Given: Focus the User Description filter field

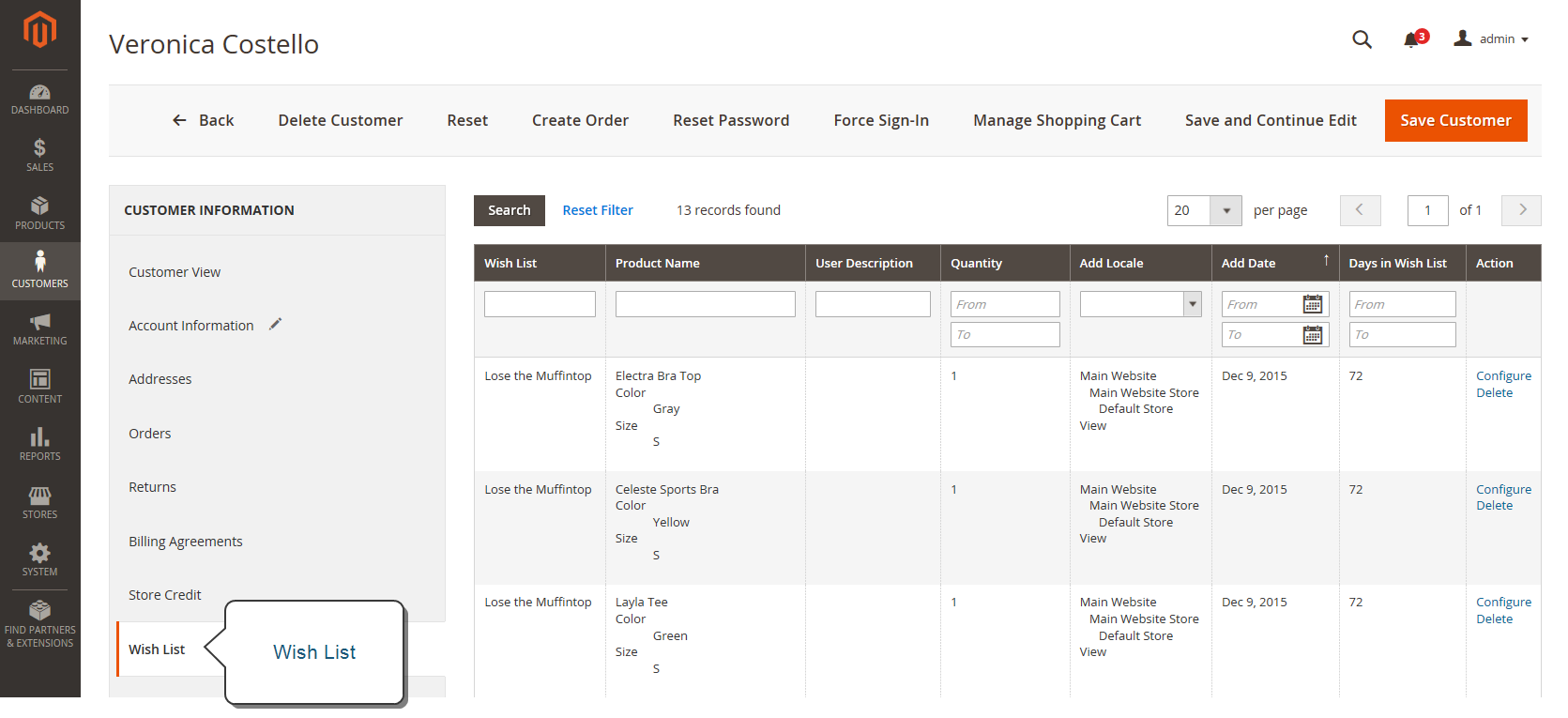Looking at the screenshot, I should (873, 304).
